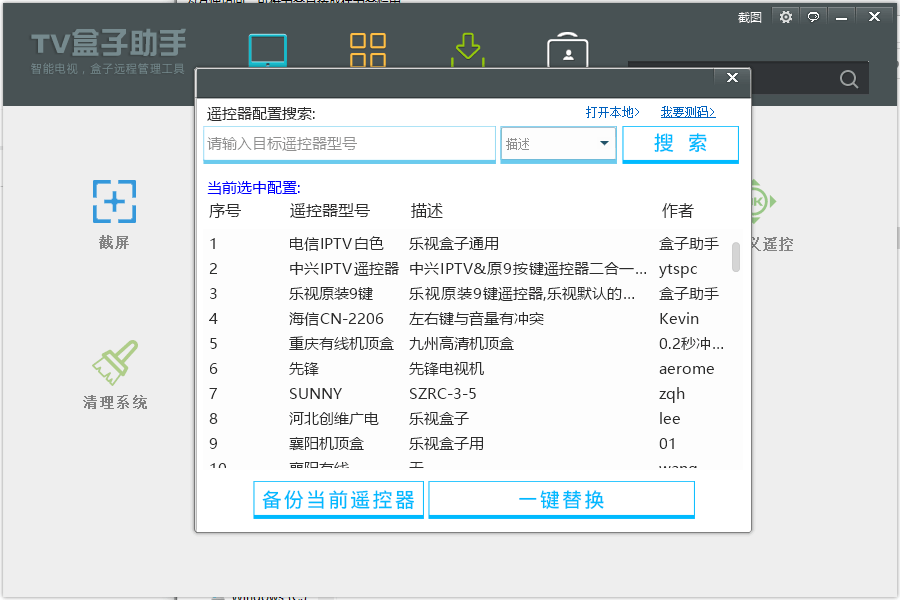Viewport: 900px width, 600px height.
Task: Click the search magnifier icon
Action: 848,78
